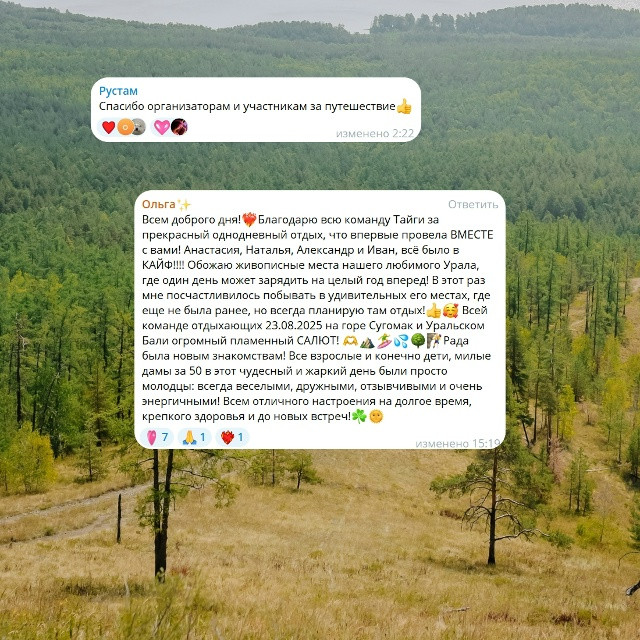Image resolution: width=640 pixels, height=640 pixels.
Task: Click the four-leaf clover emoji after 'встреч!'
Action: pos(359,417)
